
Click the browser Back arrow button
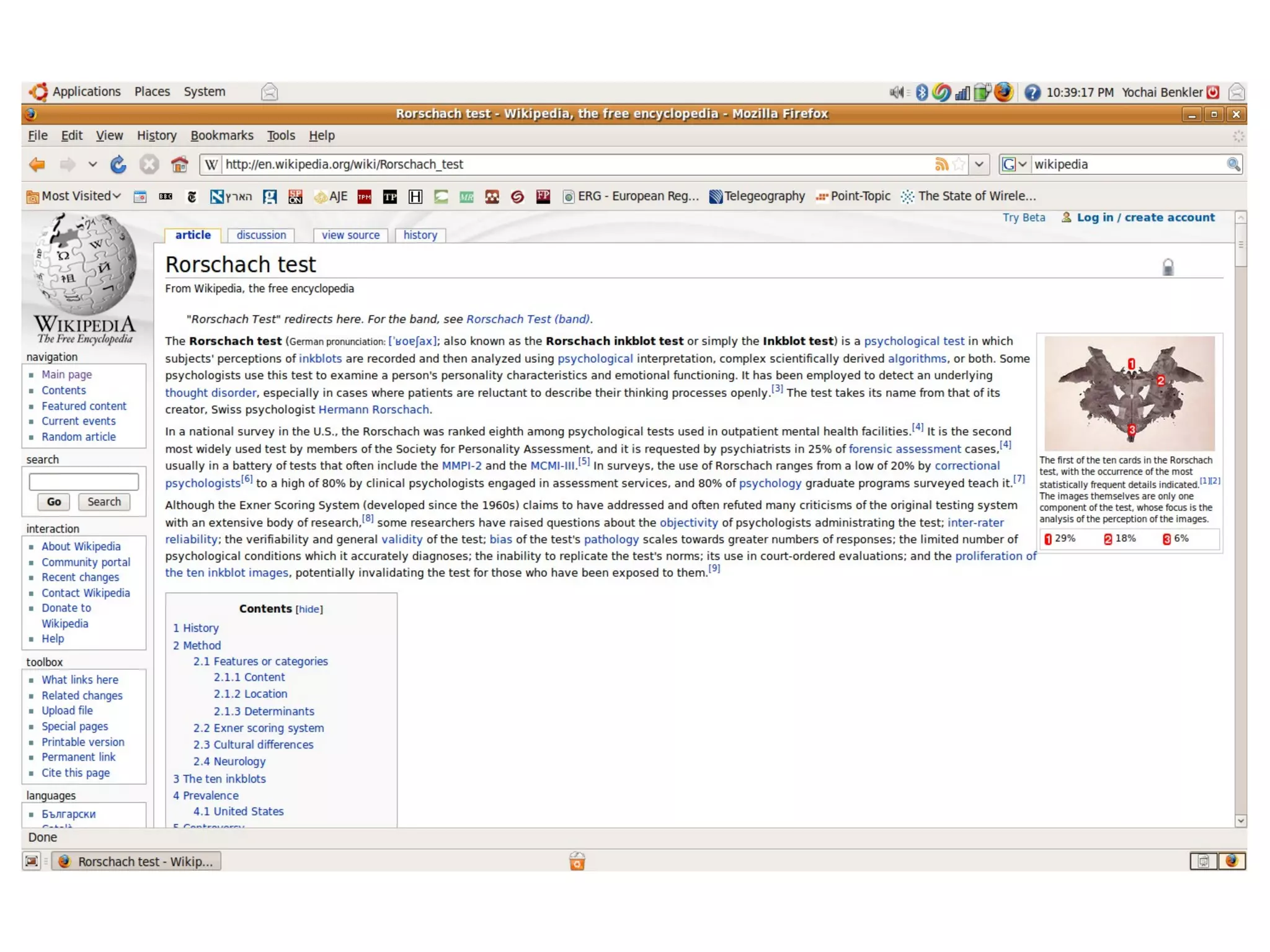pos(37,164)
